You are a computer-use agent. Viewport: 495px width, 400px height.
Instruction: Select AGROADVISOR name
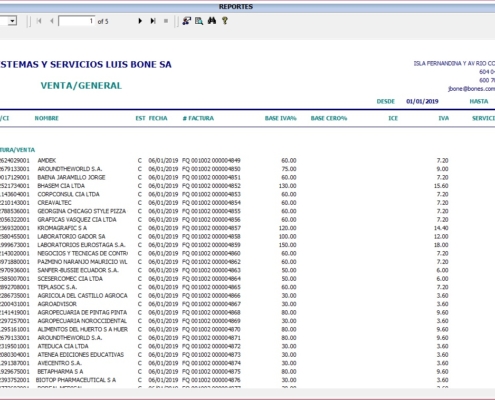(x=57, y=304)
